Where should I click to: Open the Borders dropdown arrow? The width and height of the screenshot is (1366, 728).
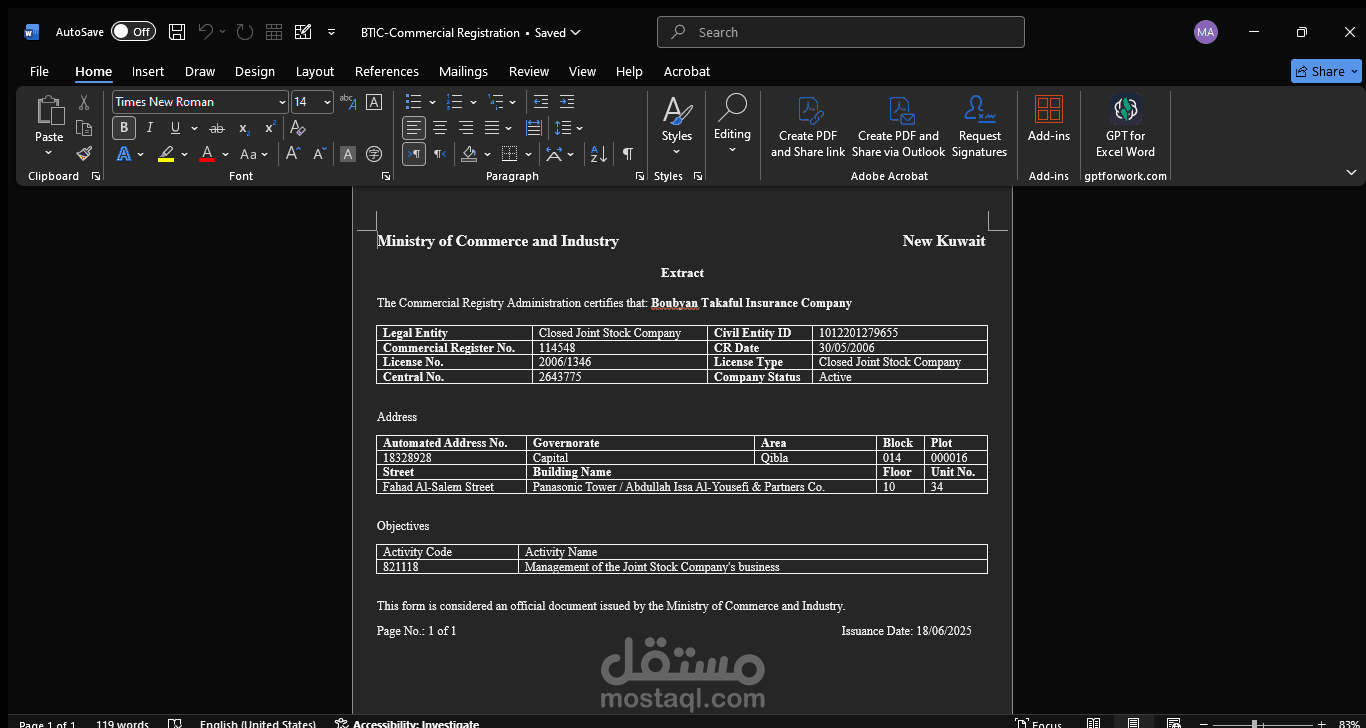[528, 154]
